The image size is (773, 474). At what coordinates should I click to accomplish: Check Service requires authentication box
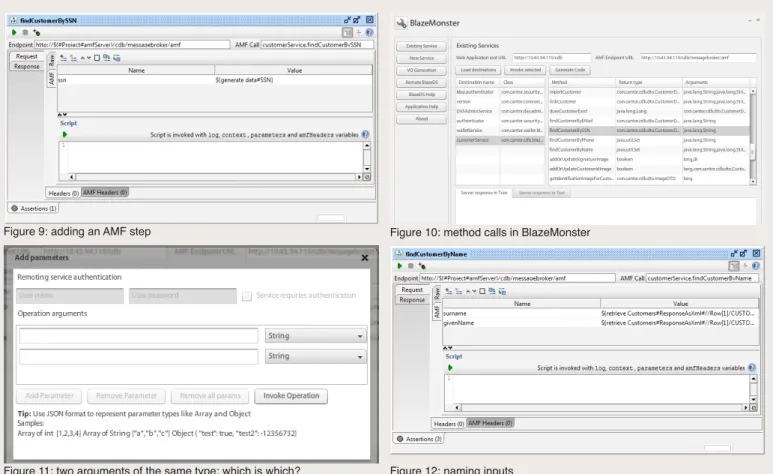pyautogui.click(x=247, y=296)
